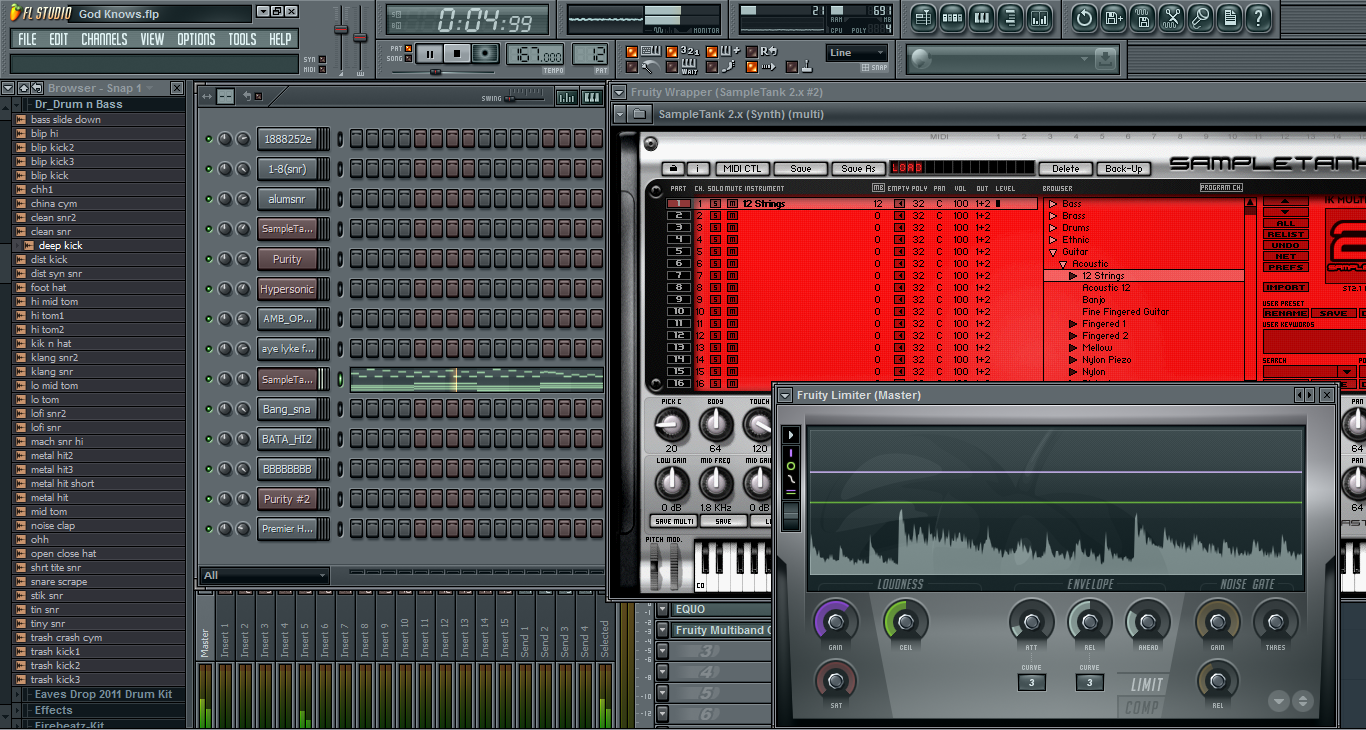
Task: Open audio editor scissors tool icon
Action: pyautogui.click(x=1172, y=17)
